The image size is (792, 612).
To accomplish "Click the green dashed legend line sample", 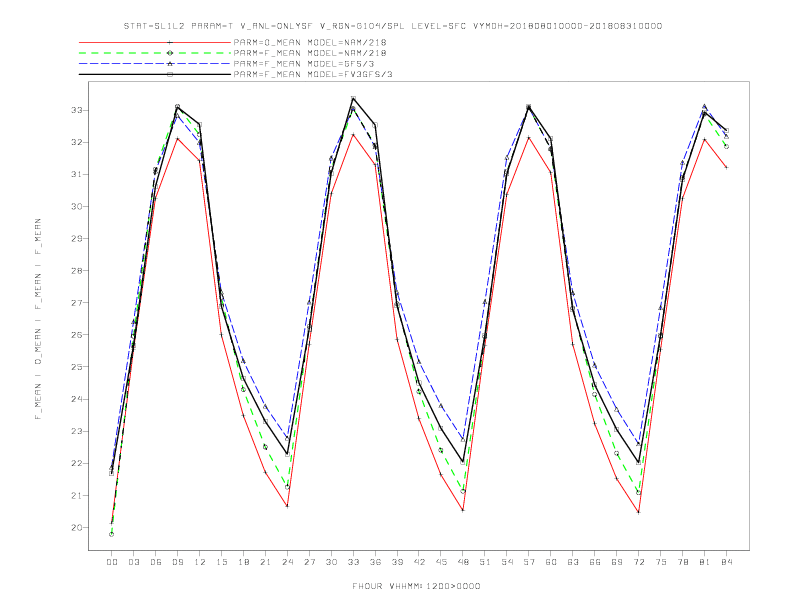I will pyautogui.click(x=155, y=53).
